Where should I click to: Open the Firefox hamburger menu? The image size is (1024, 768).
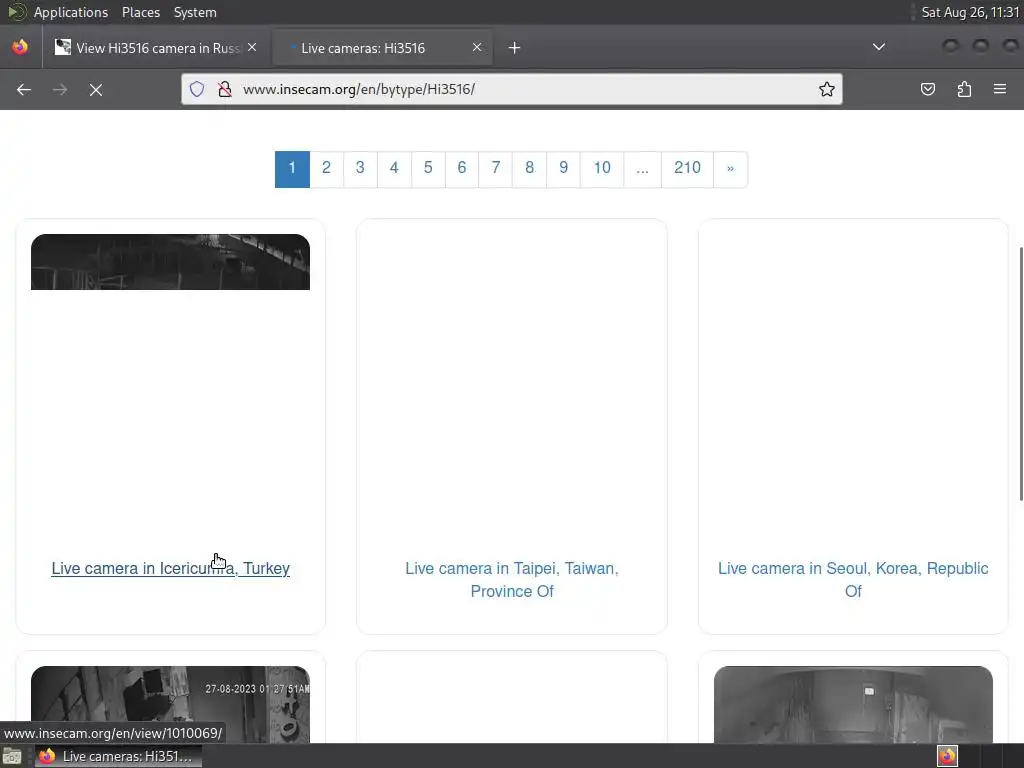[x=999, y=89]
